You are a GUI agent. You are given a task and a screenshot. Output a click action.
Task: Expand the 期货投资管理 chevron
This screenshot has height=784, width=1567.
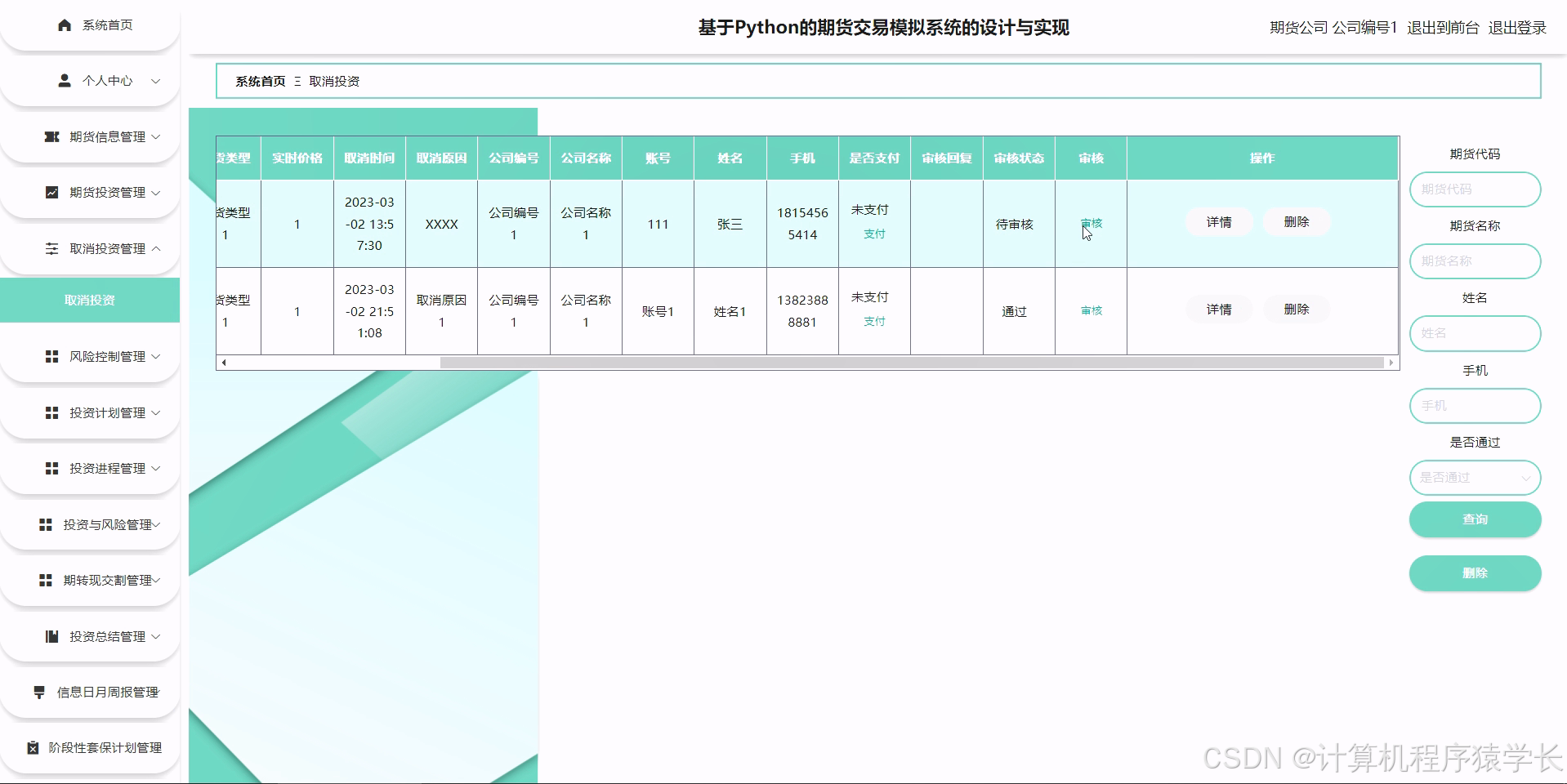click(x=155, y=193)
